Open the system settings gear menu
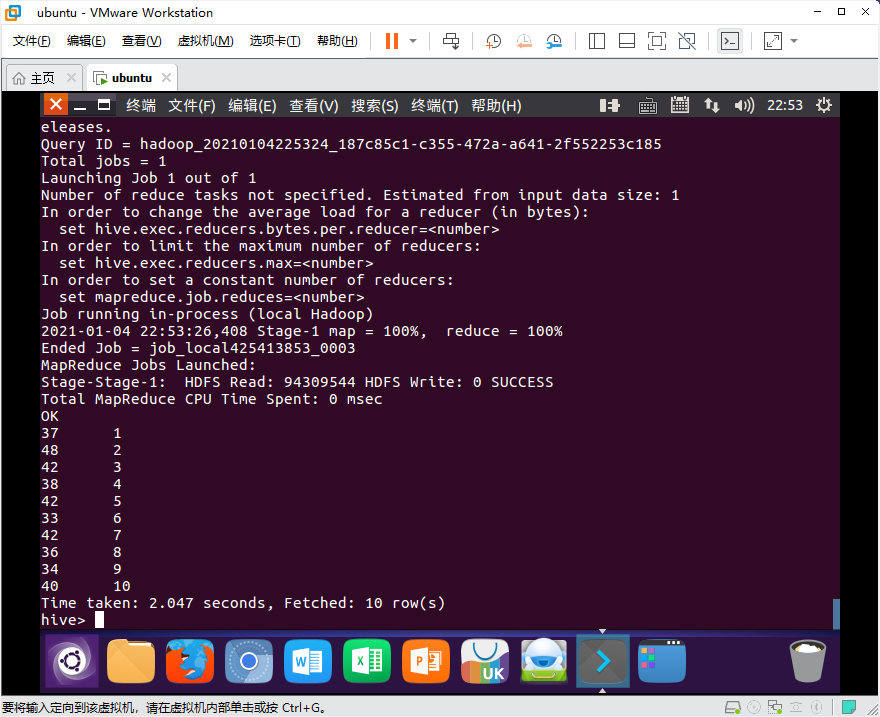Viewport: 880px width, 717px height. 823,105
